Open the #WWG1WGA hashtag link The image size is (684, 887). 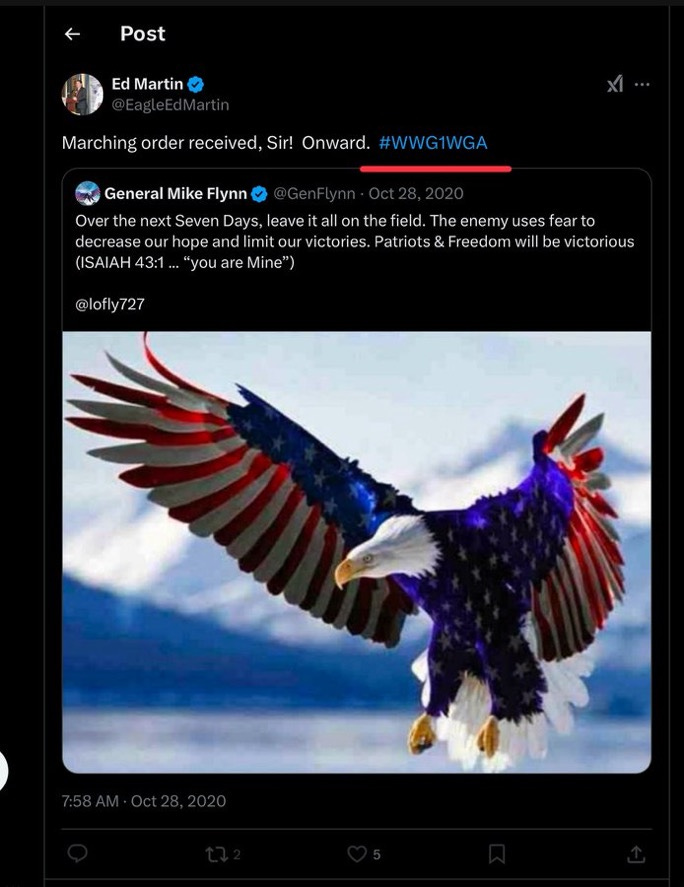433,143
